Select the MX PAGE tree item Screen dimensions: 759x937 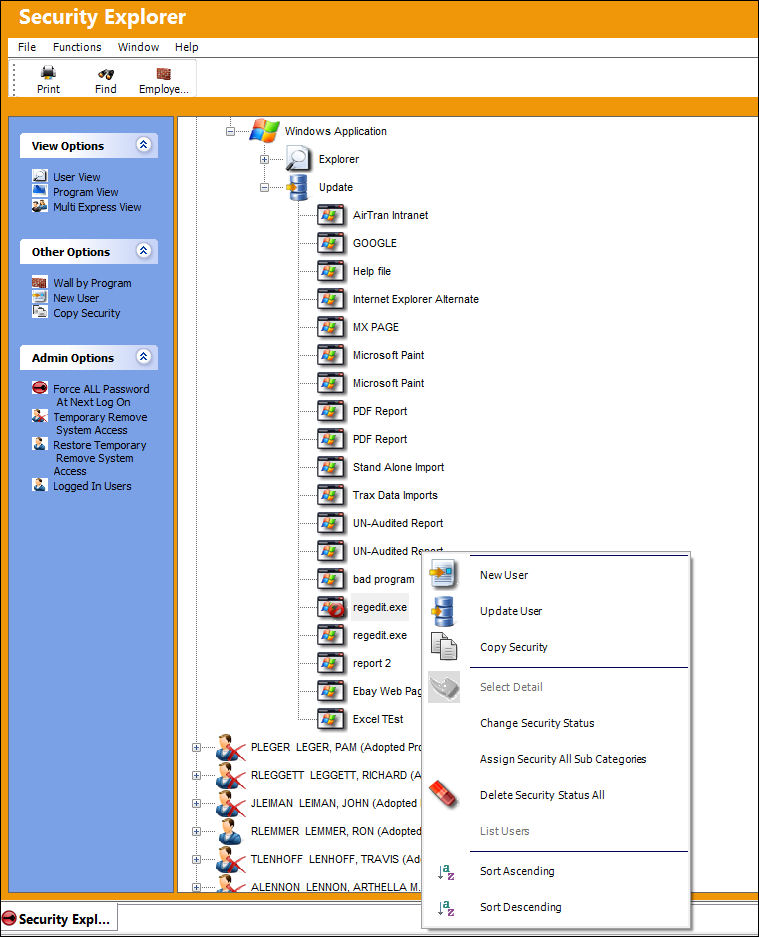[375, 327]
